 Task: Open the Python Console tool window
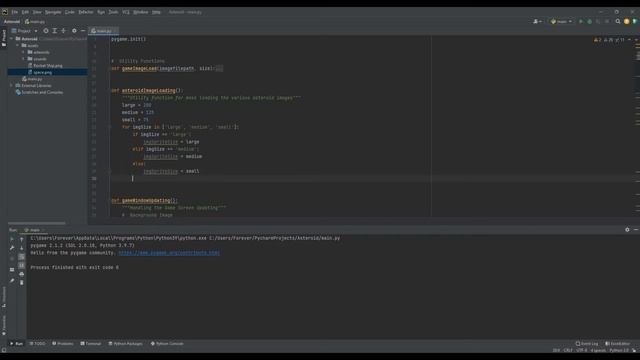167,344
